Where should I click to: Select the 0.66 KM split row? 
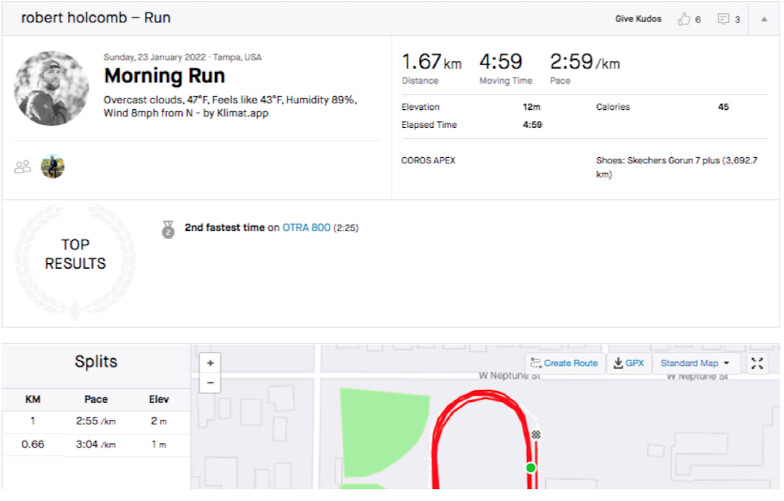click(95, 444)
